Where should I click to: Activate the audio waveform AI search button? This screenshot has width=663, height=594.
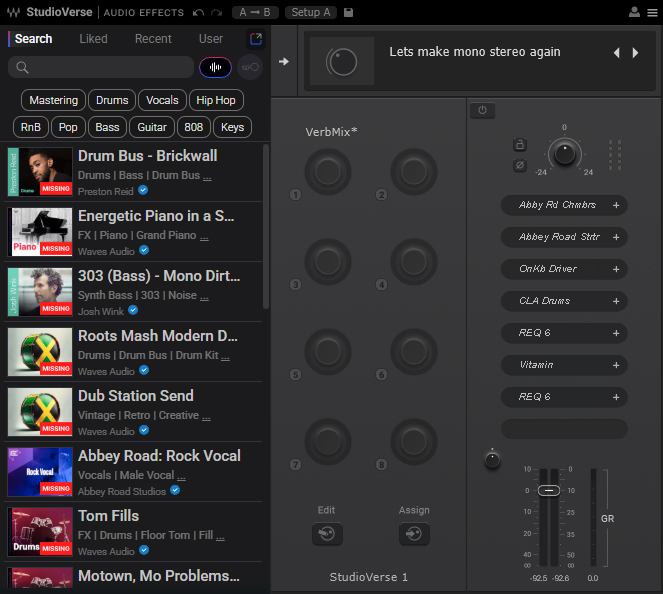tap(215, 67)
